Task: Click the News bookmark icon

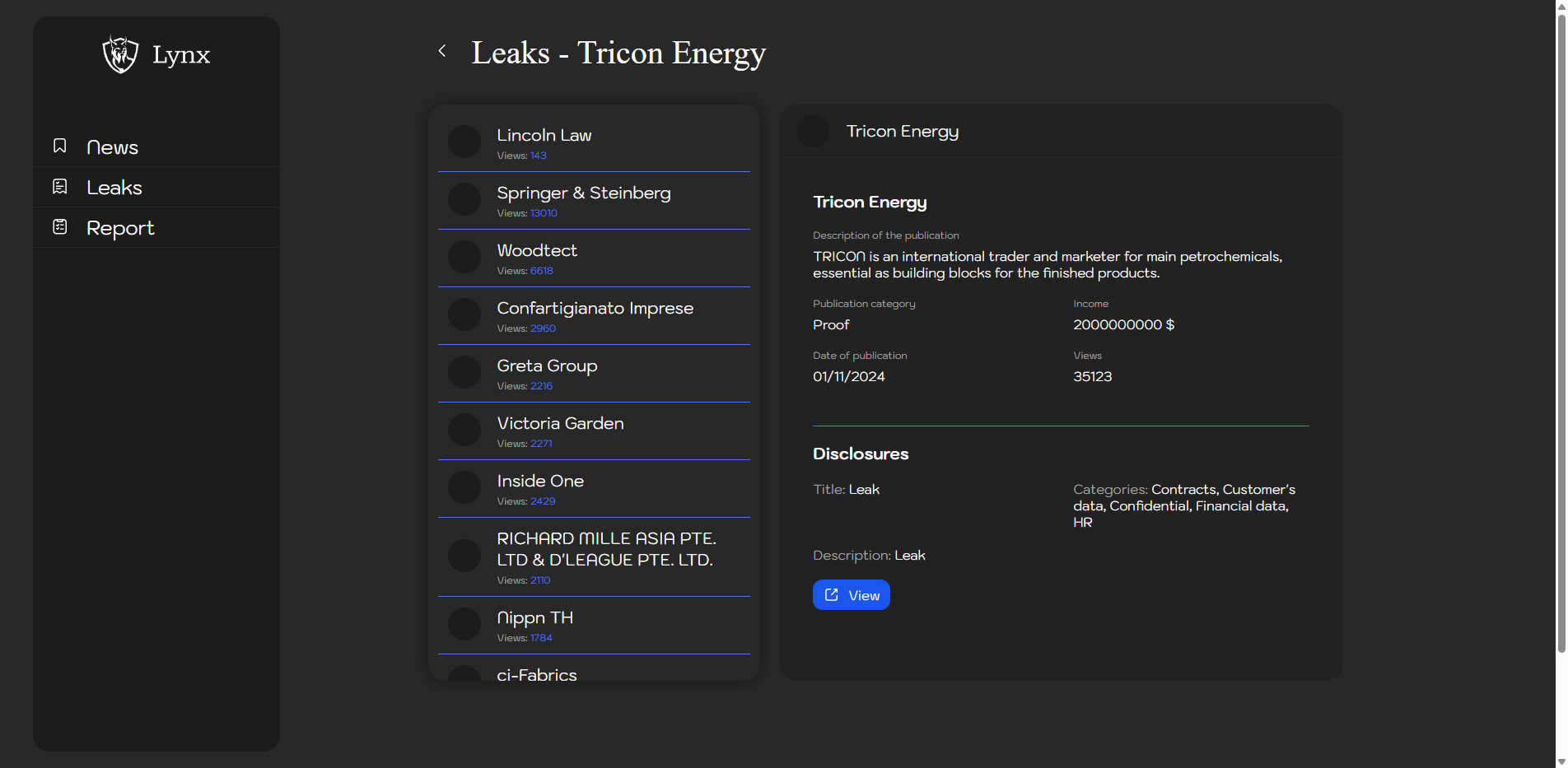Action: click(x=60, y=147)
